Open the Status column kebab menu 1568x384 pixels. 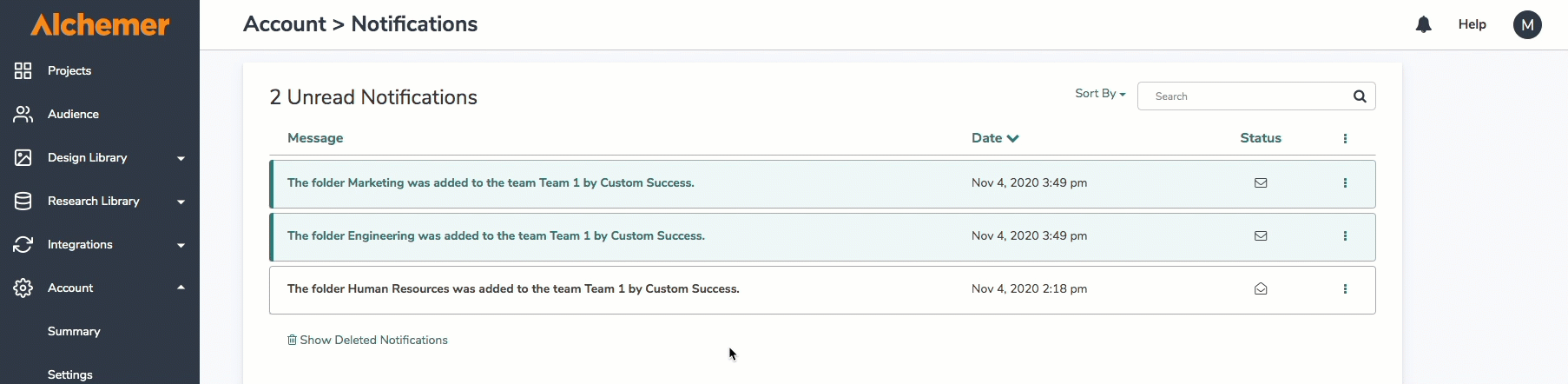tap(1345, 138)
